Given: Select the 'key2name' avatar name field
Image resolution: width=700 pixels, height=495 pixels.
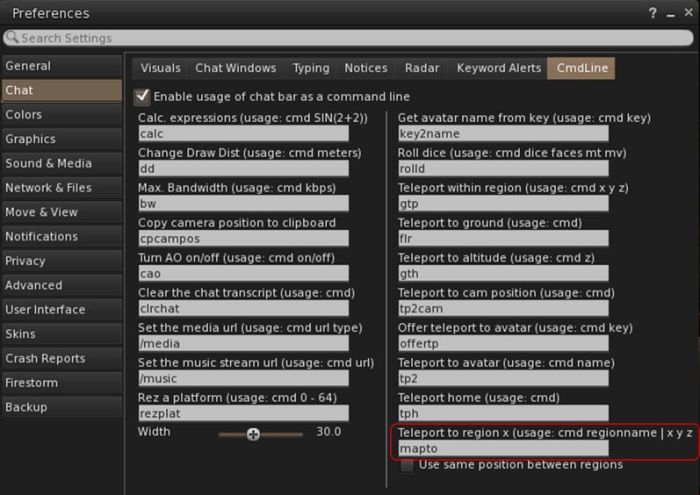Looking at the screenshot, I should [502, 133].
